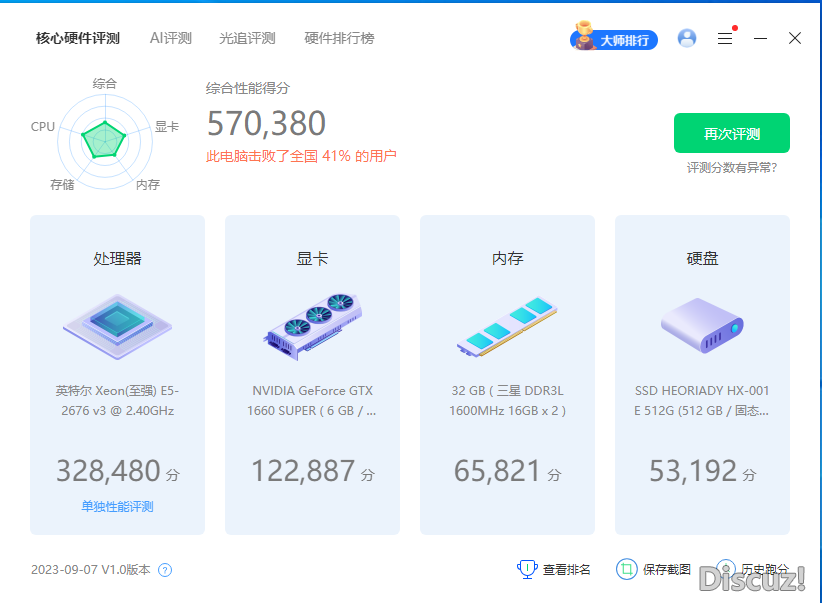The image size is (822, 603).
Task: Open the 查看排名 link
Action: [x=567, y=569]
